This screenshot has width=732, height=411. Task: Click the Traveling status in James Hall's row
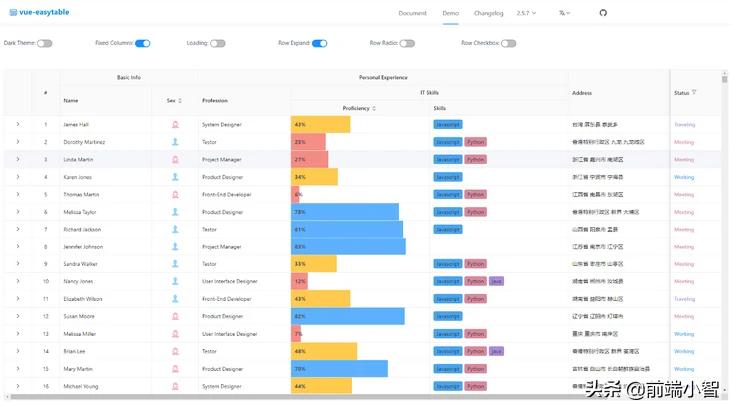[x=684, y=125]
